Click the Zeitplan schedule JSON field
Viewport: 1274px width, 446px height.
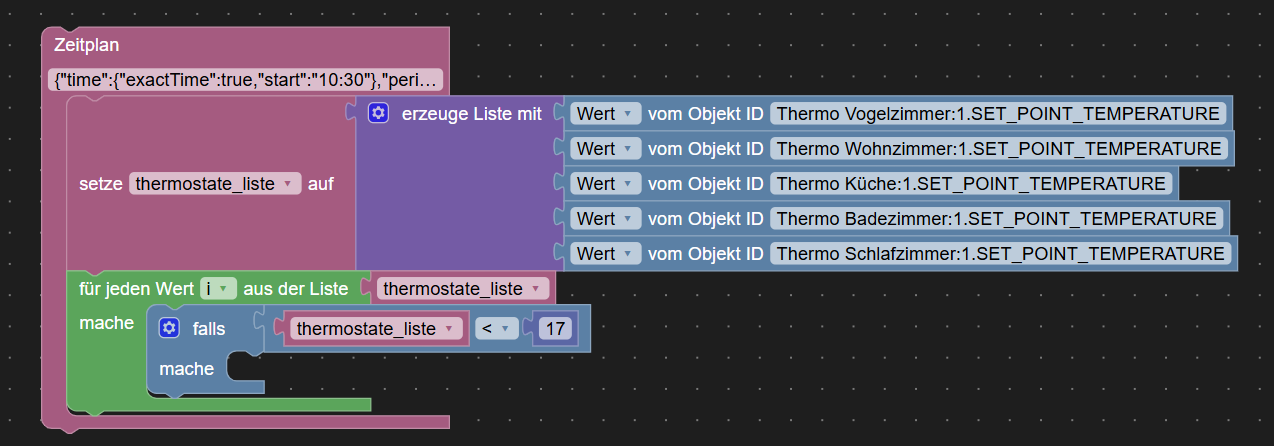coord(245,80)
